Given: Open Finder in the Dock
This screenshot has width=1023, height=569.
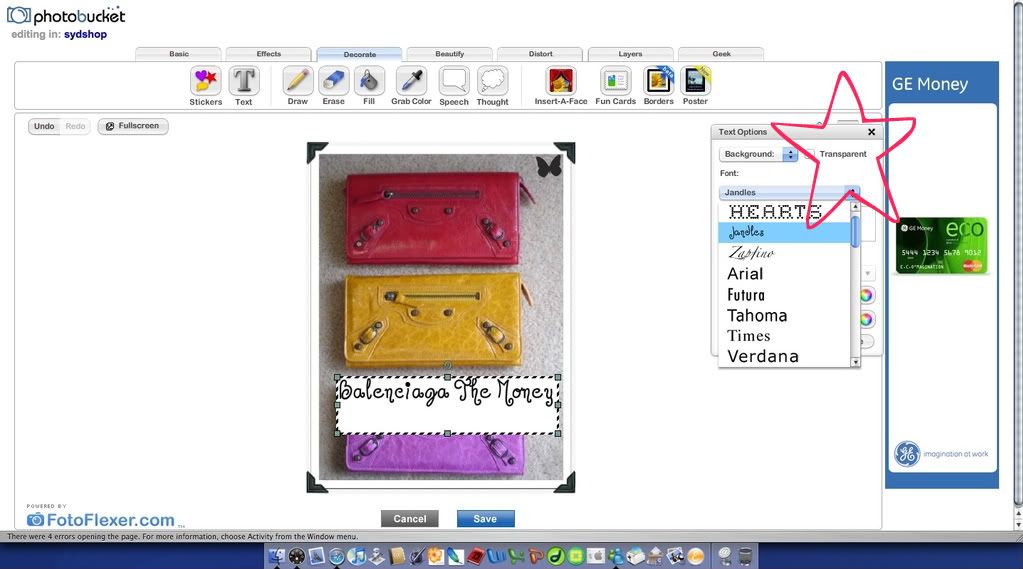Looking at the screenshot, I should point(277,556).
